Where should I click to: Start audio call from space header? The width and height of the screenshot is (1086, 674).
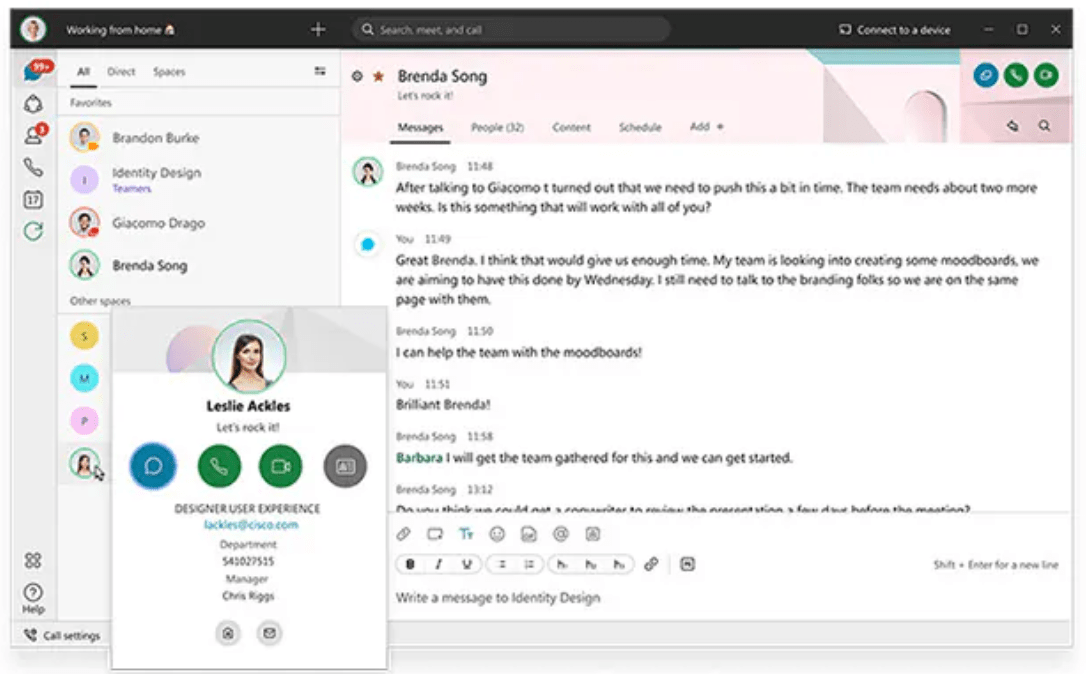[x=1016, y=75]
